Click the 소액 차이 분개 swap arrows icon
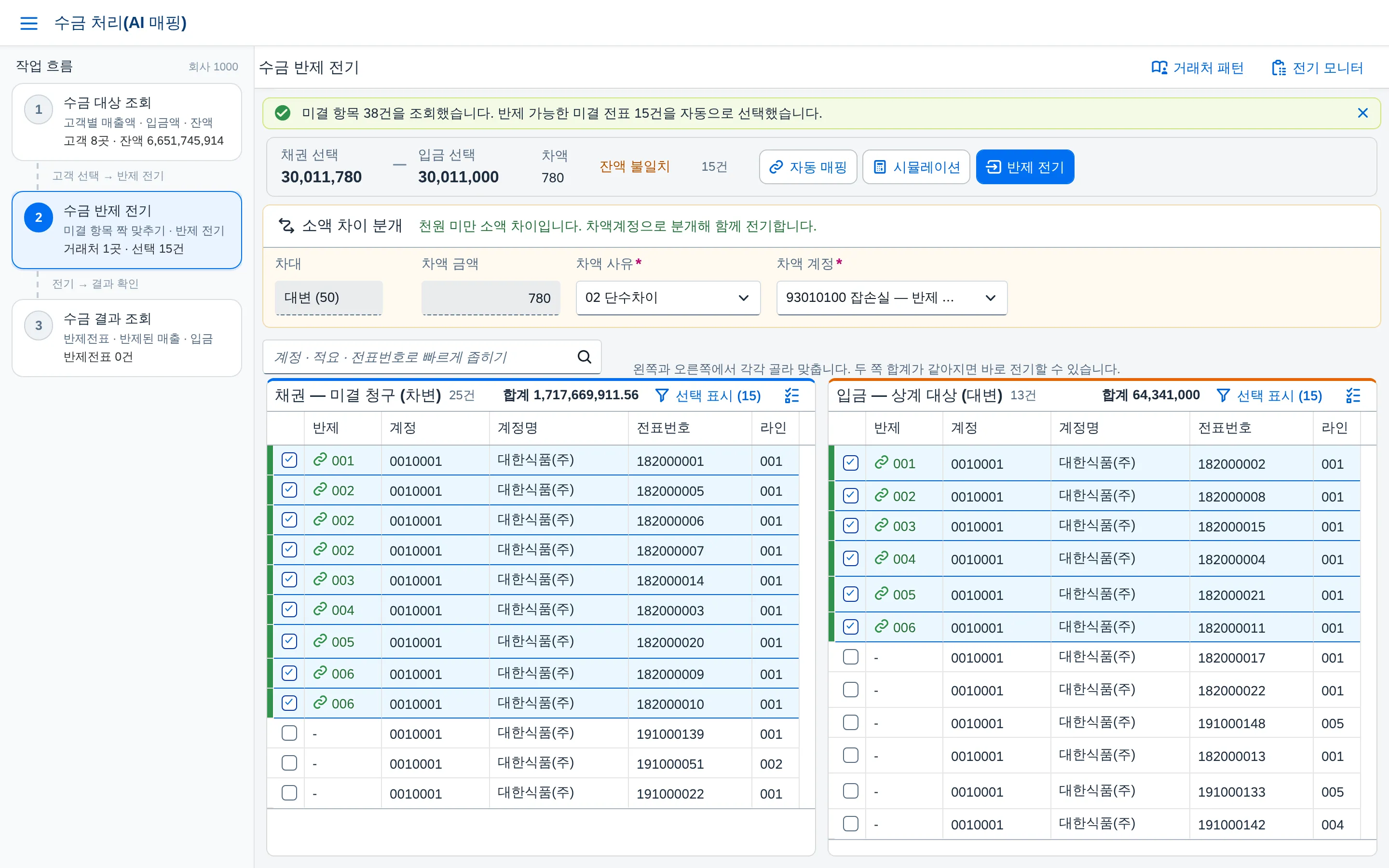The width and height of the screenshot is (1389, 868). 286,226
